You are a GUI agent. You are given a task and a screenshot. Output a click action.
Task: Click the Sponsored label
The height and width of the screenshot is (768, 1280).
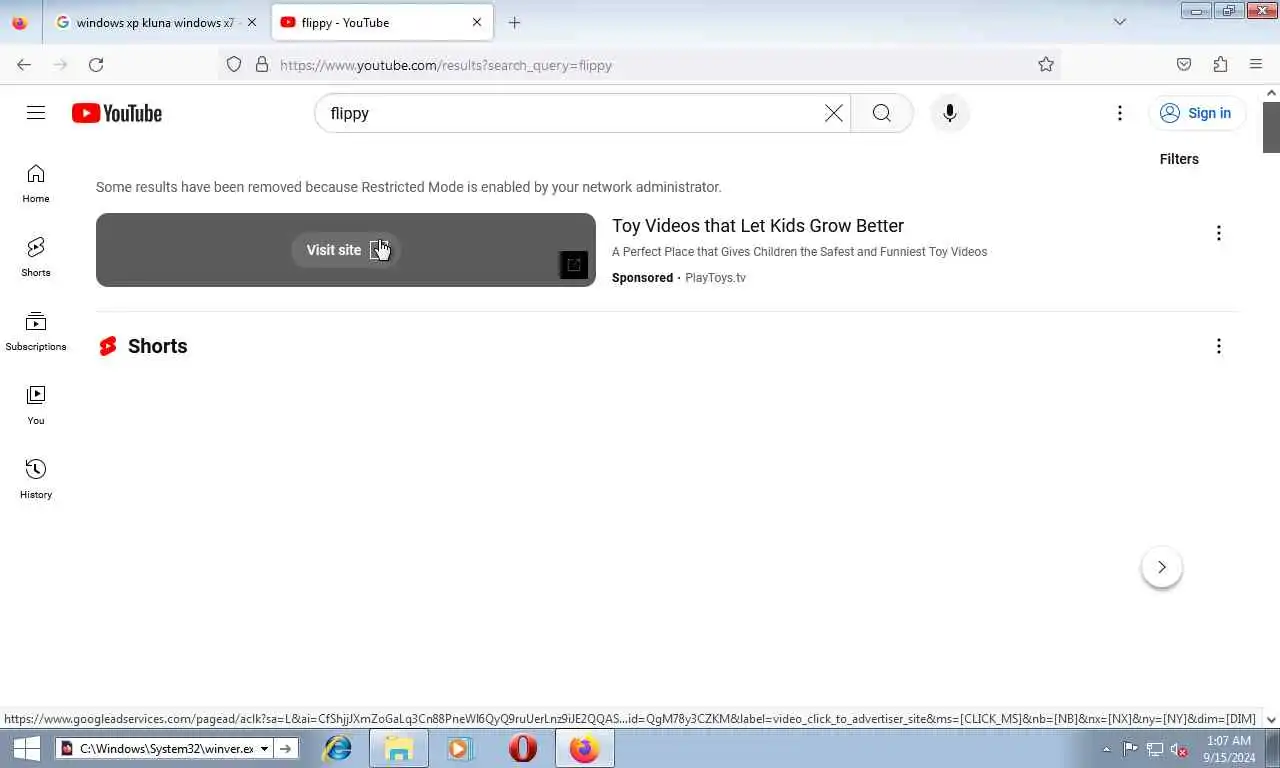tap(642, 278)
